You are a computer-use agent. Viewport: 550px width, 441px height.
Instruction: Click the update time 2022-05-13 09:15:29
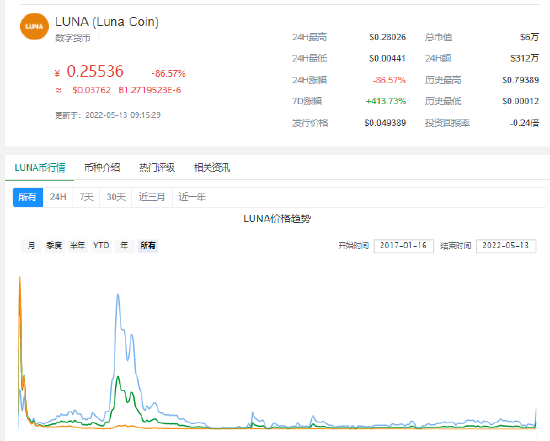tap(123, 115)
